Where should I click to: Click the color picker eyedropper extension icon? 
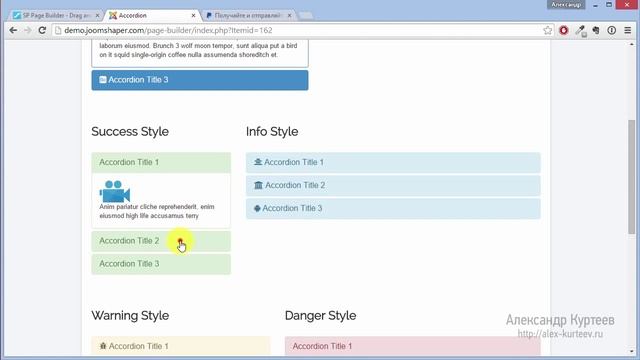point(580,31)
